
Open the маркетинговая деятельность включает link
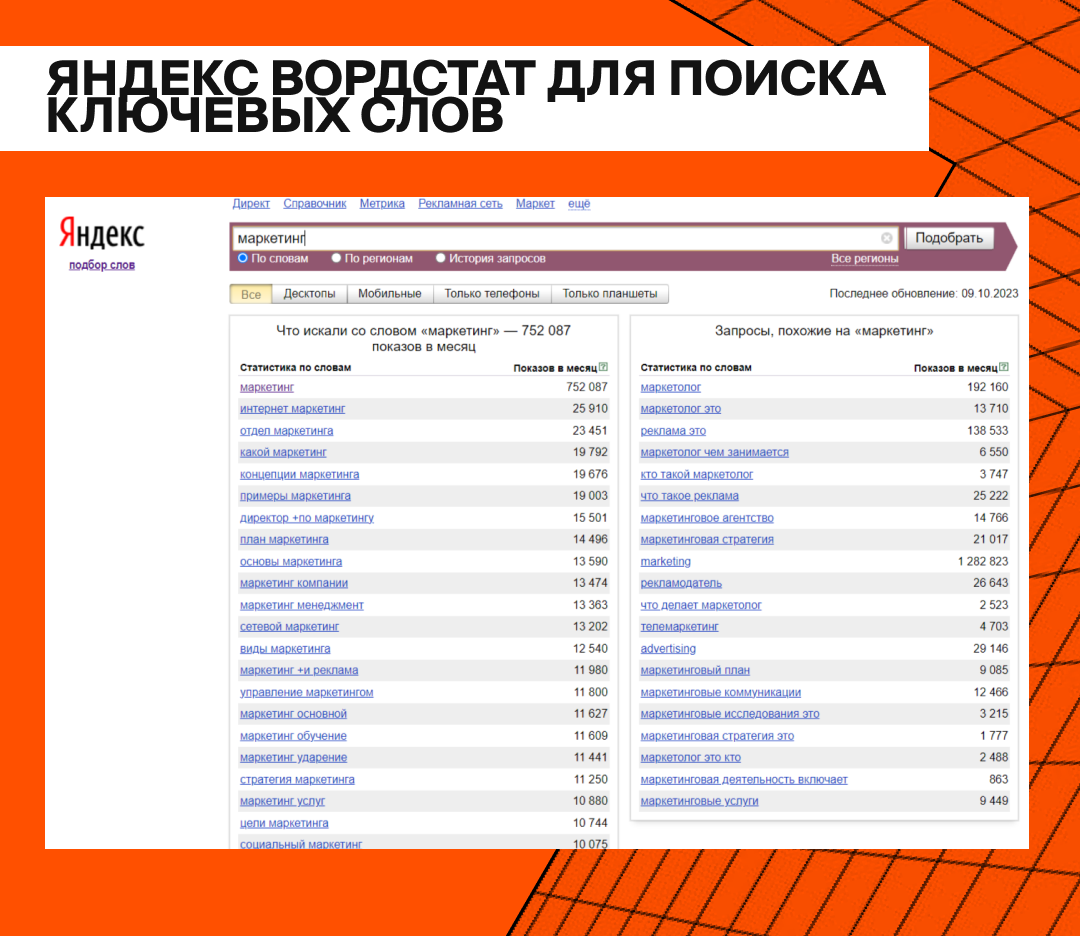coord(744,780)
